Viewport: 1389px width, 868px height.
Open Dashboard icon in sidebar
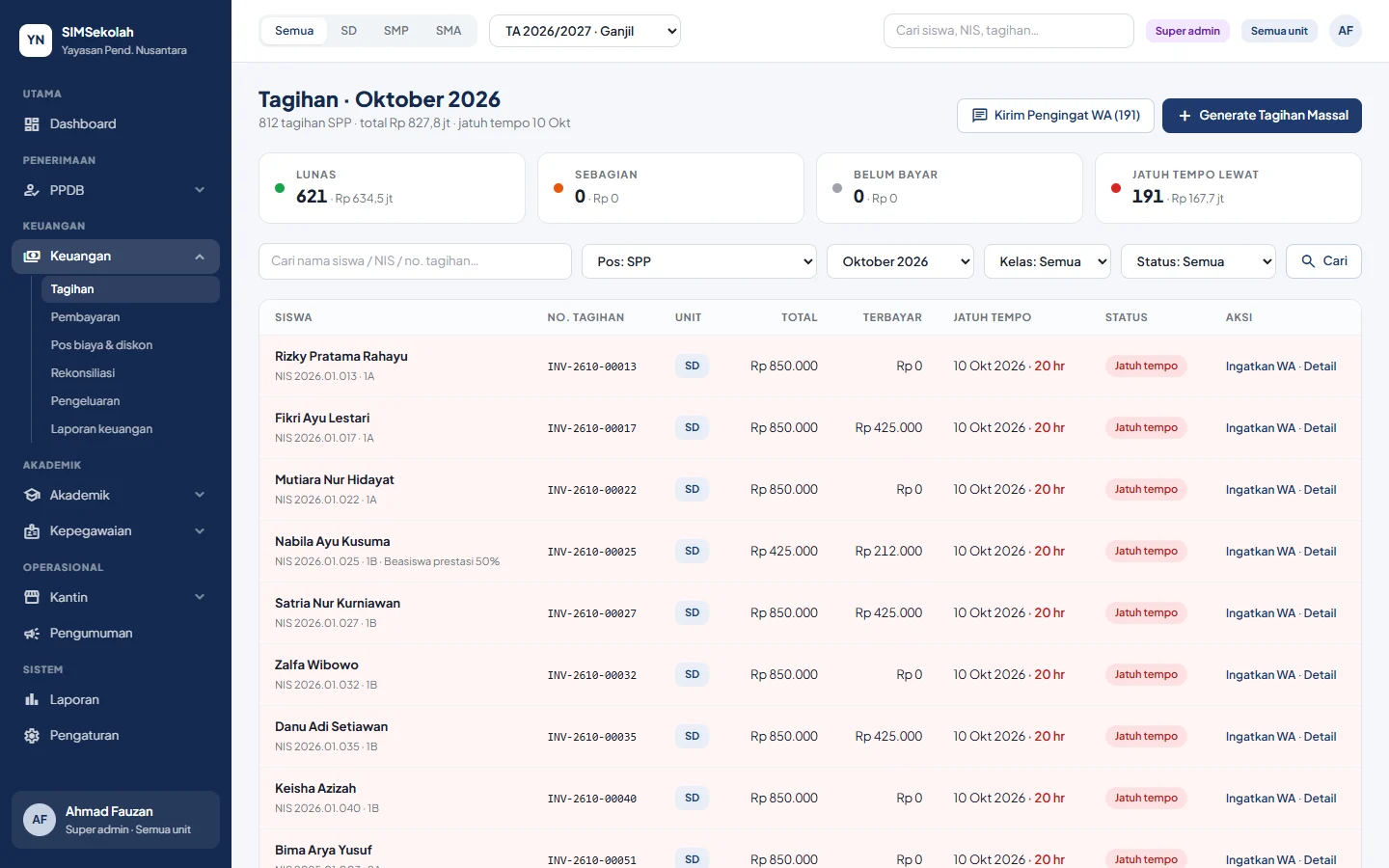click(x=32, y=124)
